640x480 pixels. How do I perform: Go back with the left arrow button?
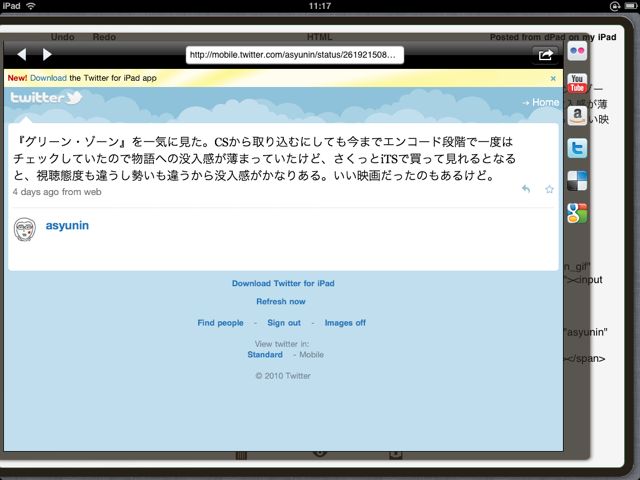[x=22, y=54]
